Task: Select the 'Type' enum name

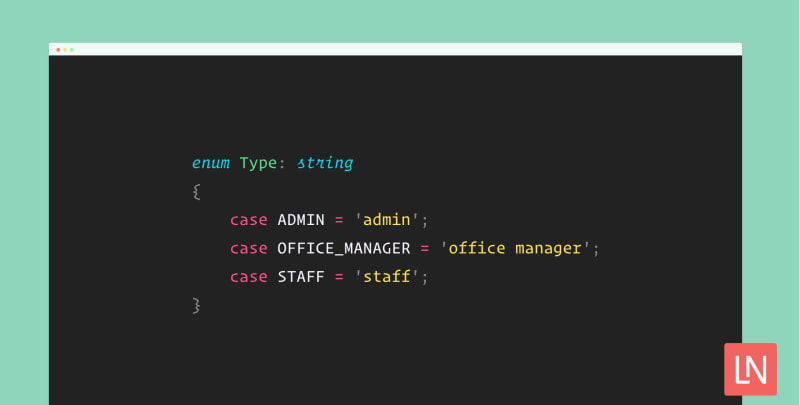Action: click(257, 162)
